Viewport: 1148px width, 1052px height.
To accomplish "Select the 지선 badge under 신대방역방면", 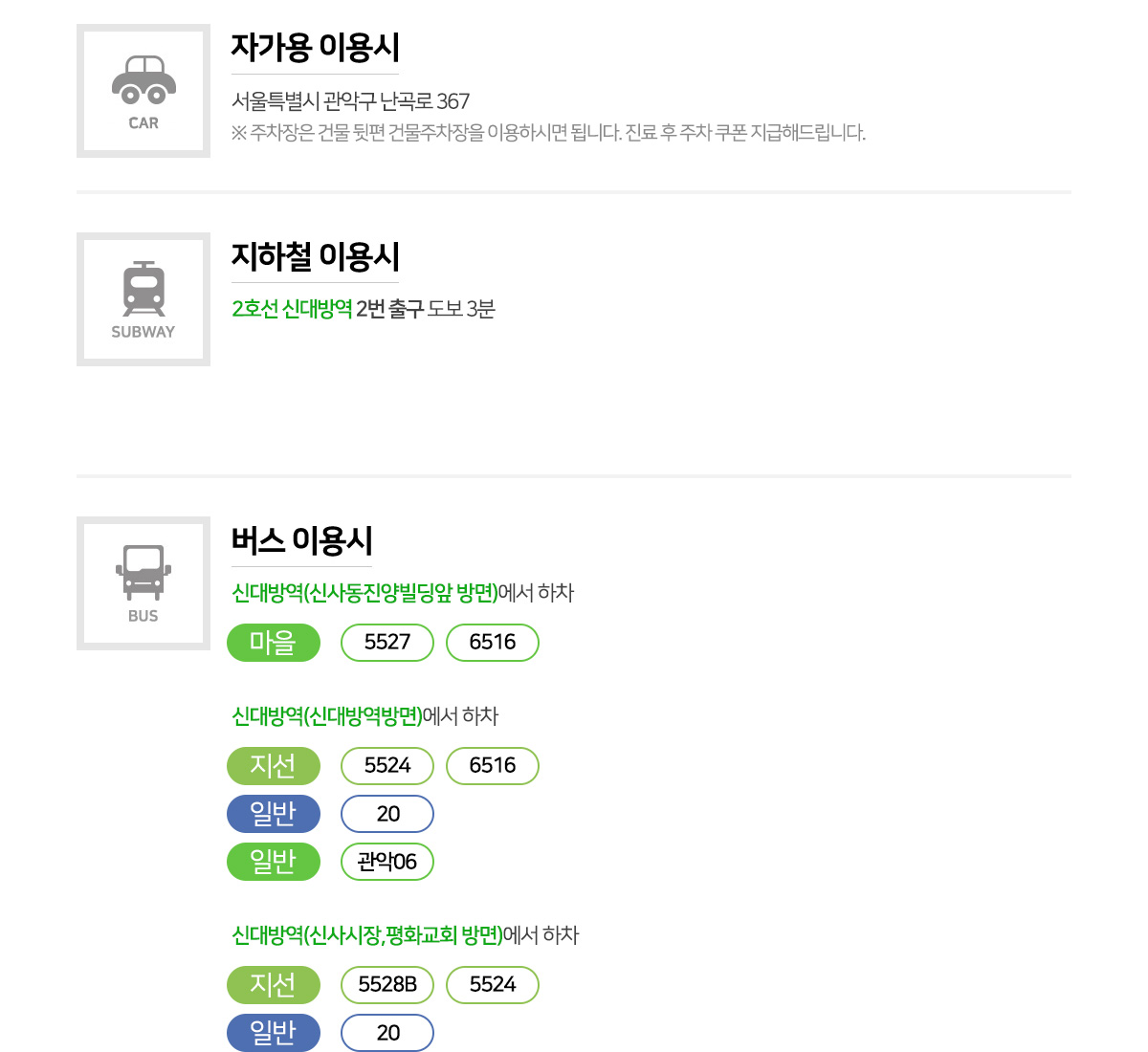I will tap(274, 766).
